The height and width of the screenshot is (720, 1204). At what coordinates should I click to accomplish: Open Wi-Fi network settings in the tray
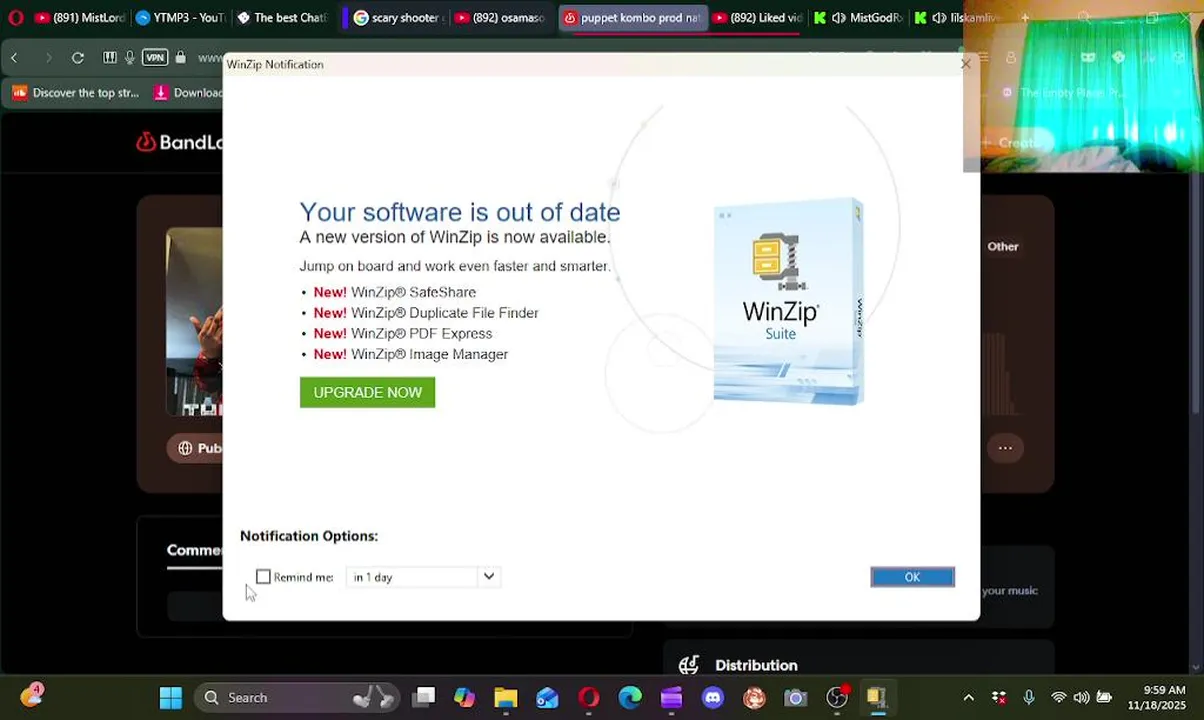1058,697
